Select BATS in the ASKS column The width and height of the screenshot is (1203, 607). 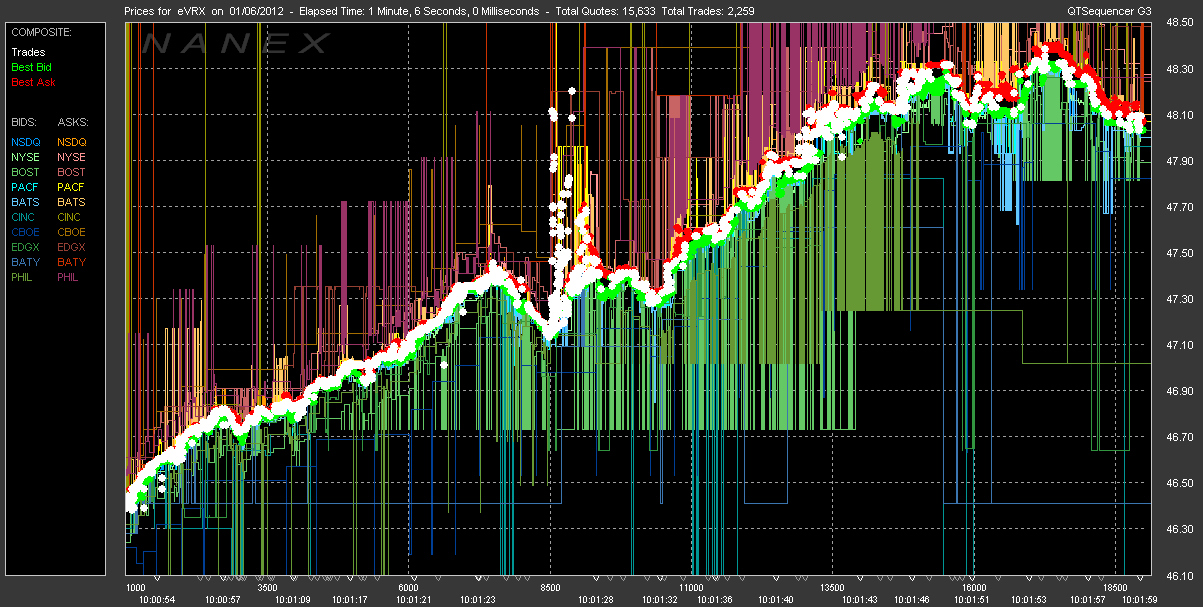(72, 202)
